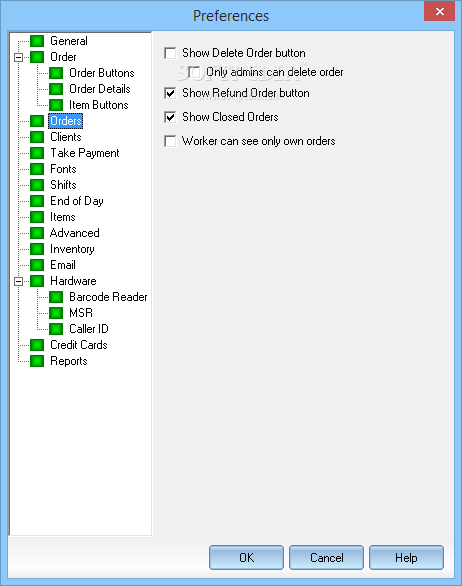The image size is (462, 586).
Task: Open the Take Payment settings
Action: pos(85,153)
